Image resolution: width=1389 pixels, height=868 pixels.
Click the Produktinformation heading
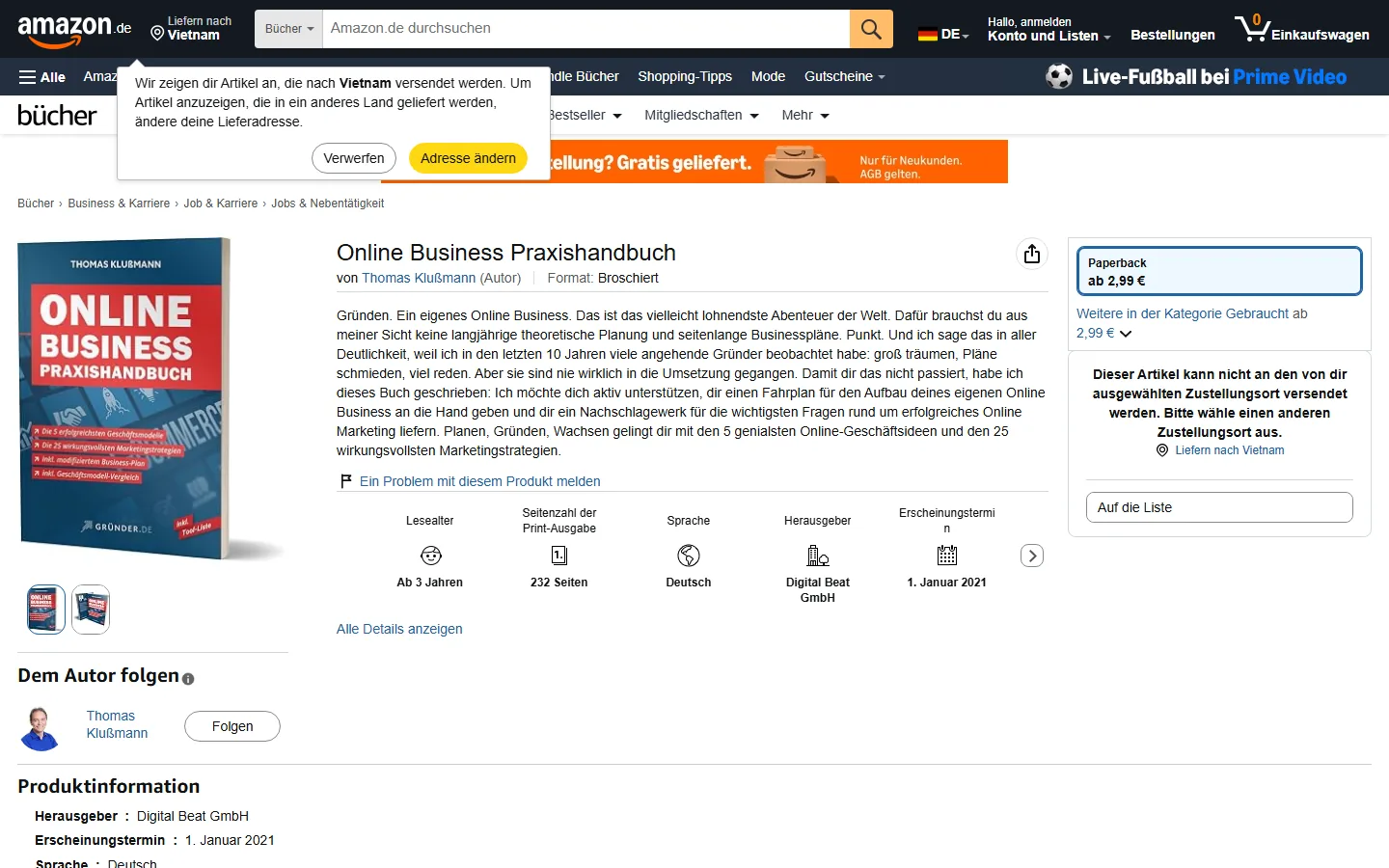tap(109, 786)
